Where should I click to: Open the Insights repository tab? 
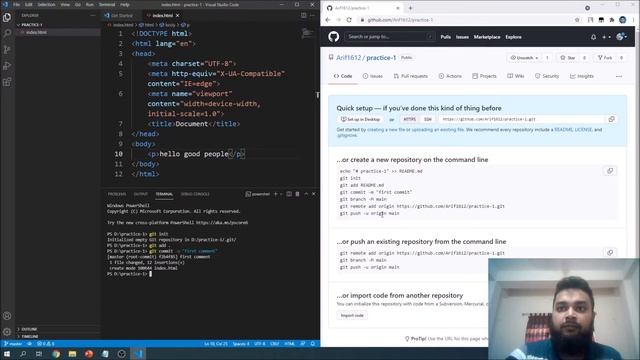(582, 76)
